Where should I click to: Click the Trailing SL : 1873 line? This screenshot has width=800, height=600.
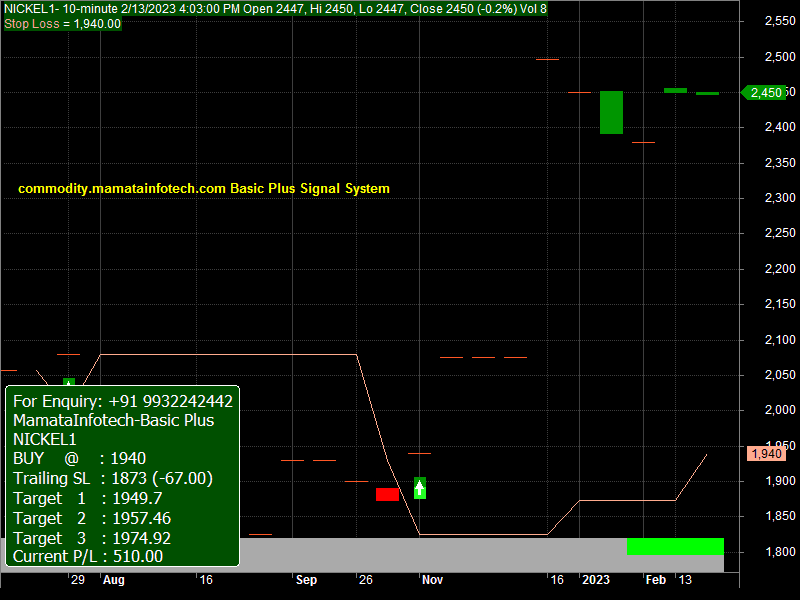pyautogui.click(x=113, y=478)
